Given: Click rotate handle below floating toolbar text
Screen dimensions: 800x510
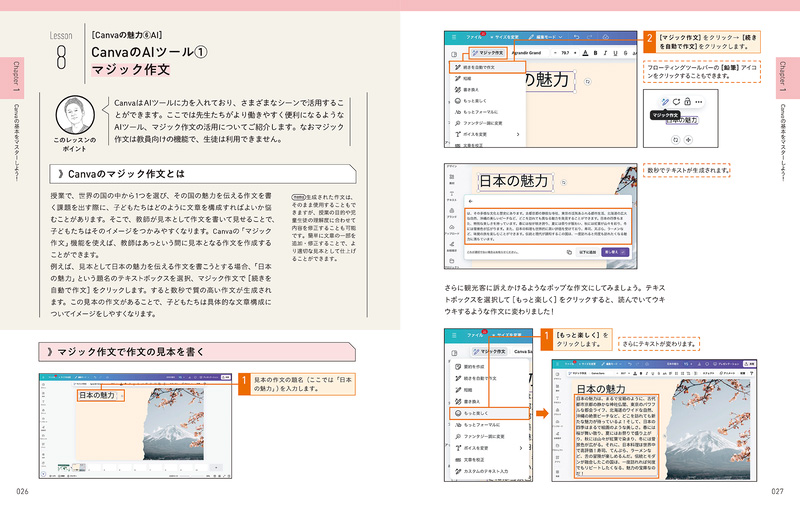Looking at the screenshot, I should [676, 139].
